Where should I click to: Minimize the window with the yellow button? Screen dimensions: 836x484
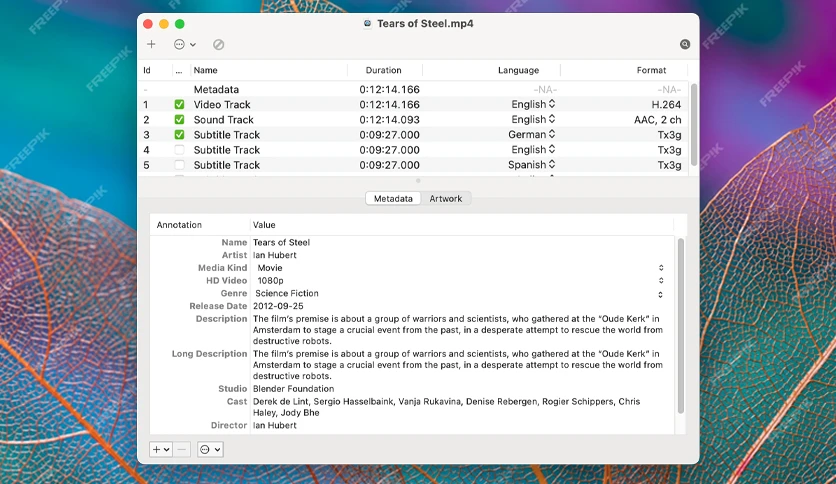pyautogui.click(x=164, y=24)
